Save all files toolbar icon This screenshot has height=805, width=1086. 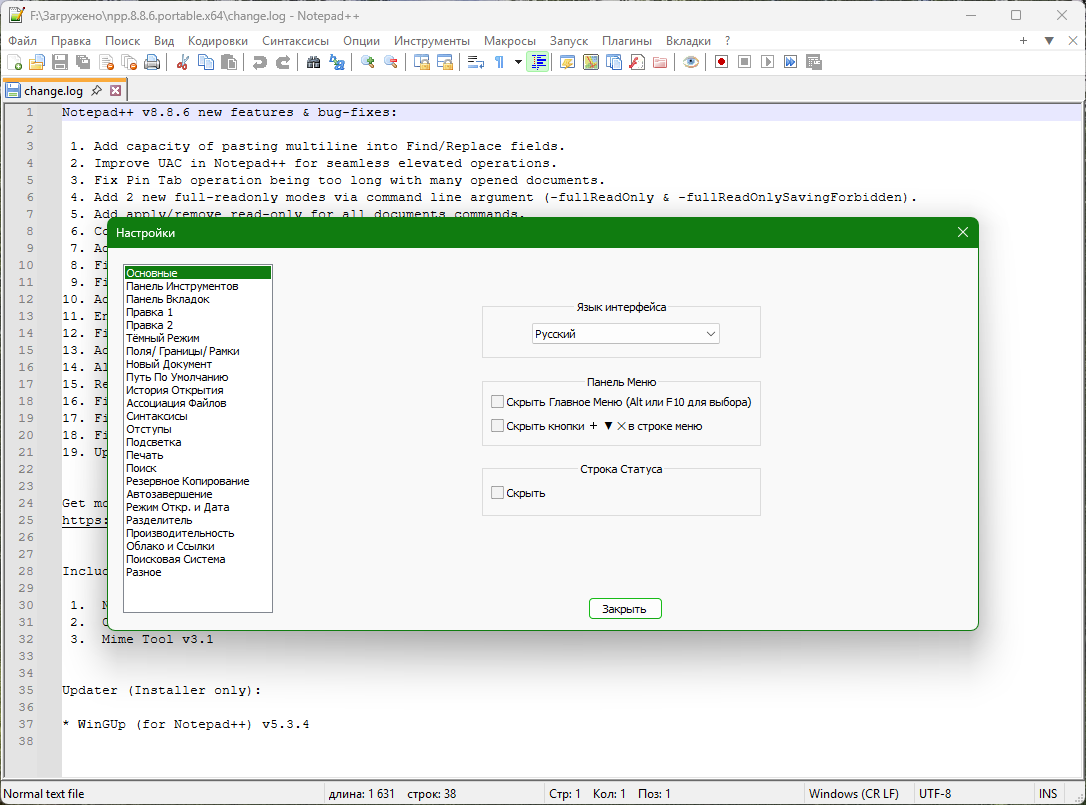point(83,62)
